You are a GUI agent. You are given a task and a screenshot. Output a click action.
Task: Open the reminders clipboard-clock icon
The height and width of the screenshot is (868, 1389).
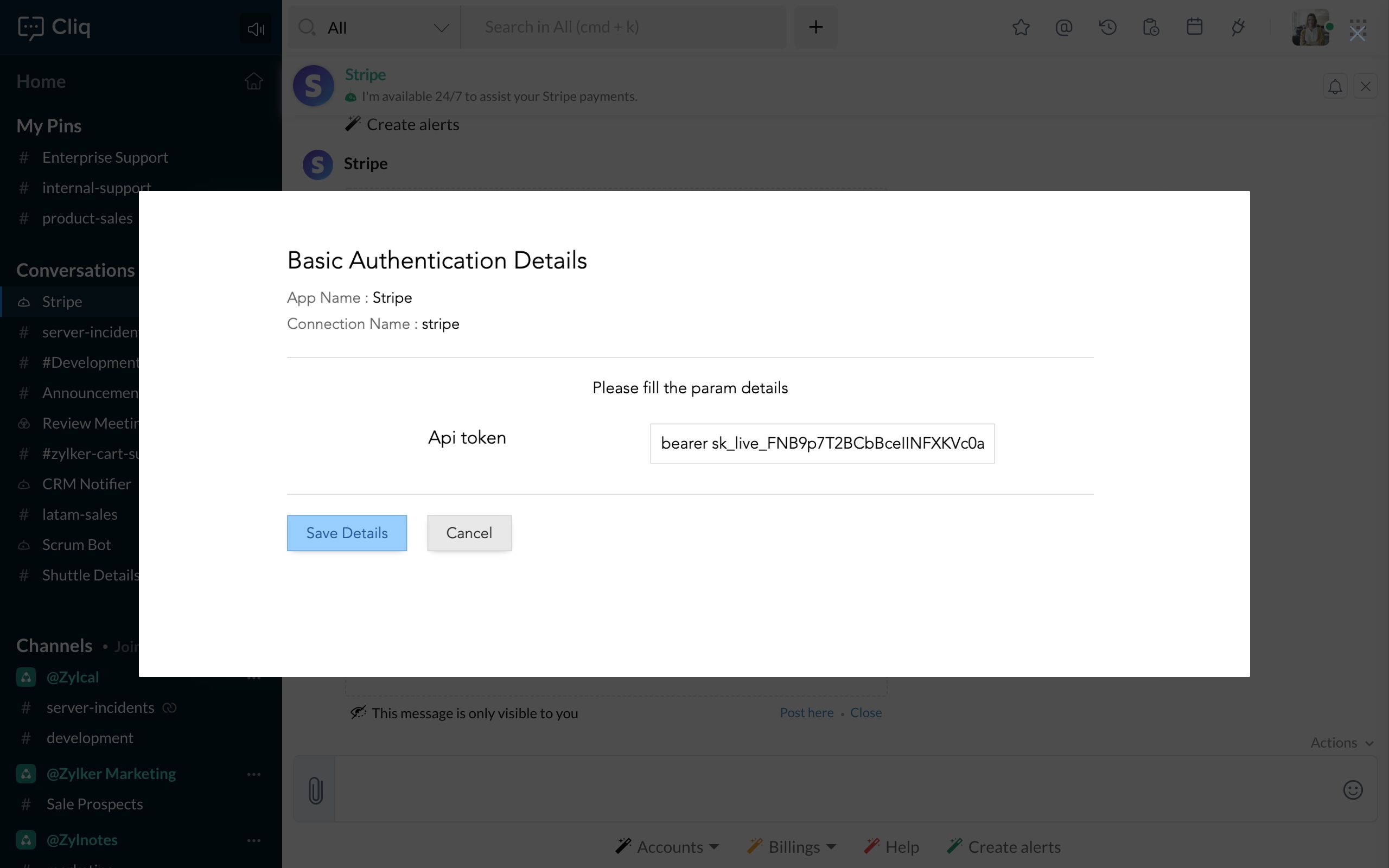1151,27
